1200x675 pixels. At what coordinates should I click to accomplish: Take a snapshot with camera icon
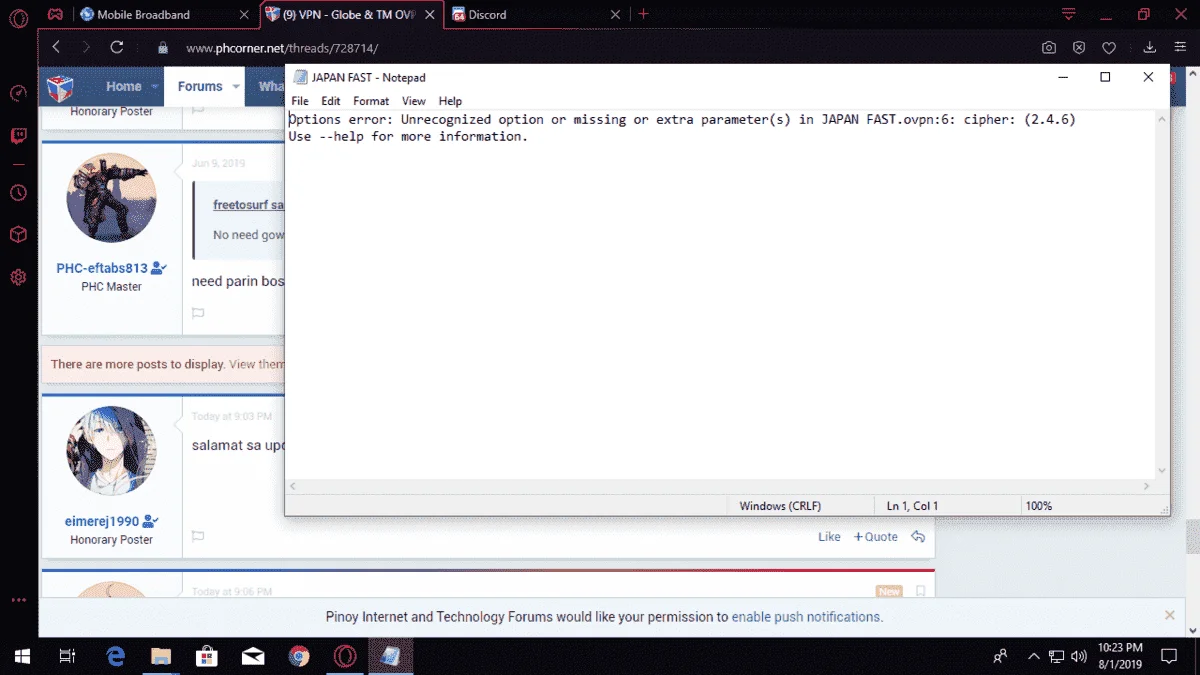click(1048, 47)
